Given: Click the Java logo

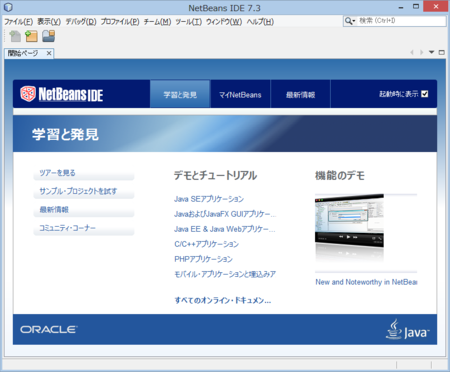Looking at the screenshot, I should coord(407,329).
